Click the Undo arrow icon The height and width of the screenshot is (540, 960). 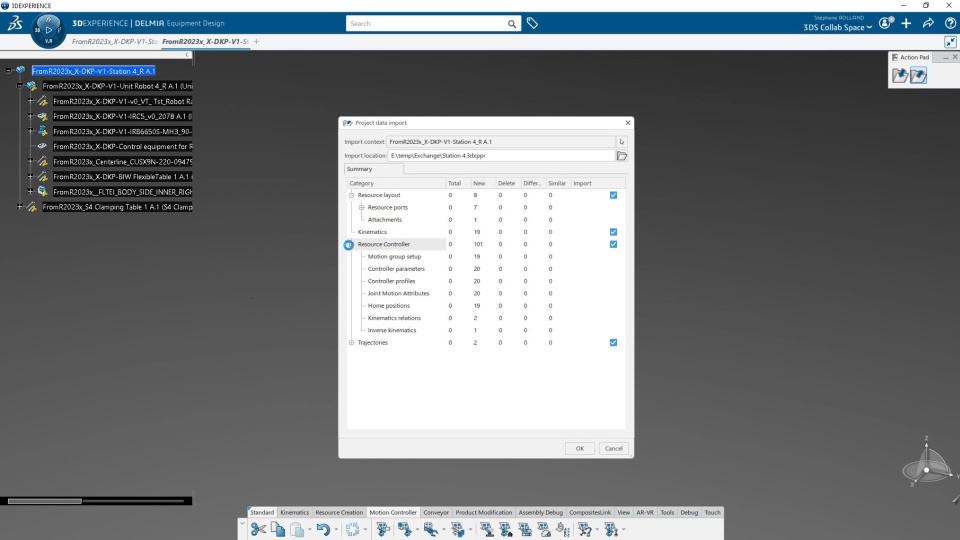tap(323, 529)
